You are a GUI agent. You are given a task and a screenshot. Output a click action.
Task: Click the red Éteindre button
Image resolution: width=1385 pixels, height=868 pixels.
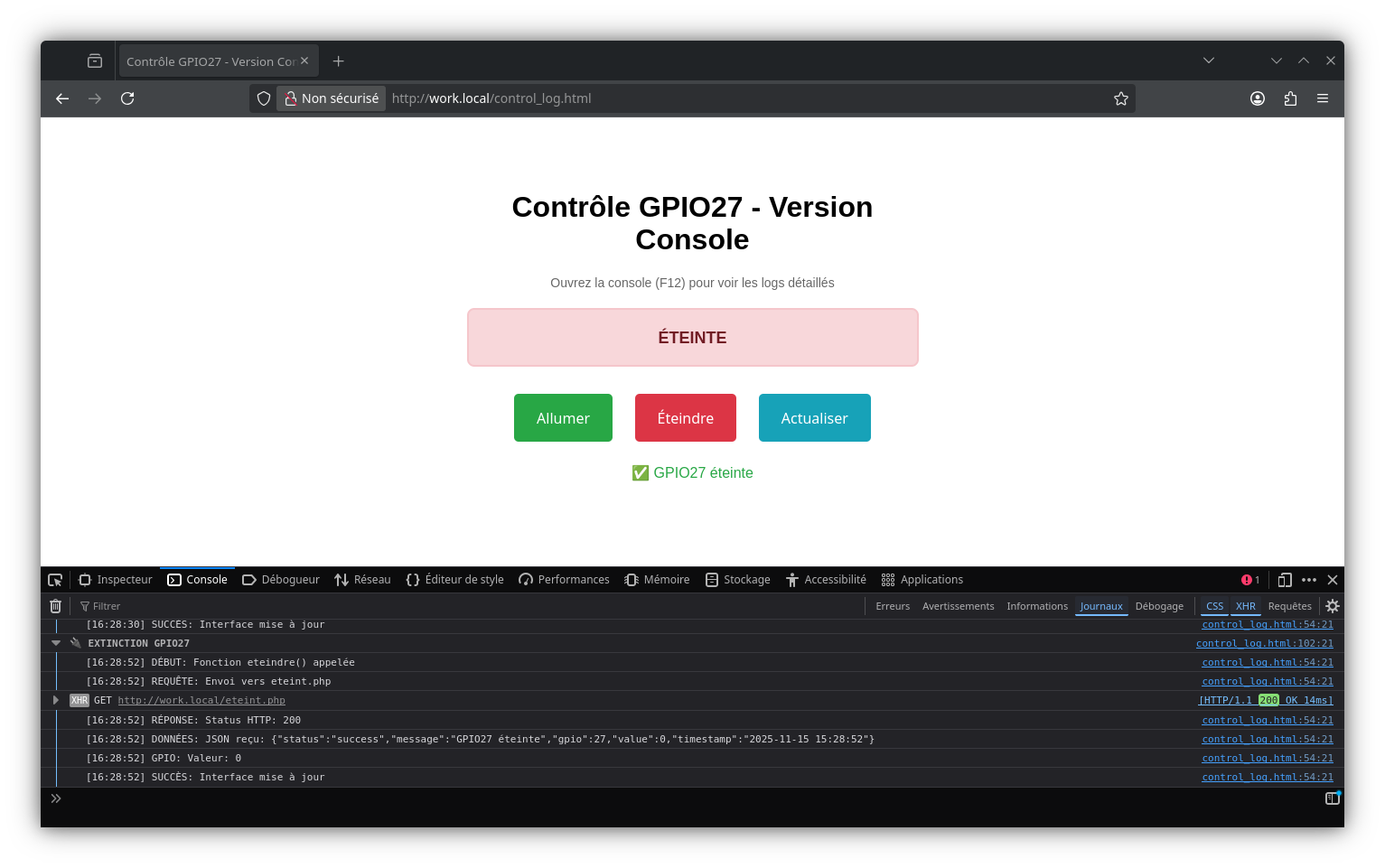click(x=685, y=418)
